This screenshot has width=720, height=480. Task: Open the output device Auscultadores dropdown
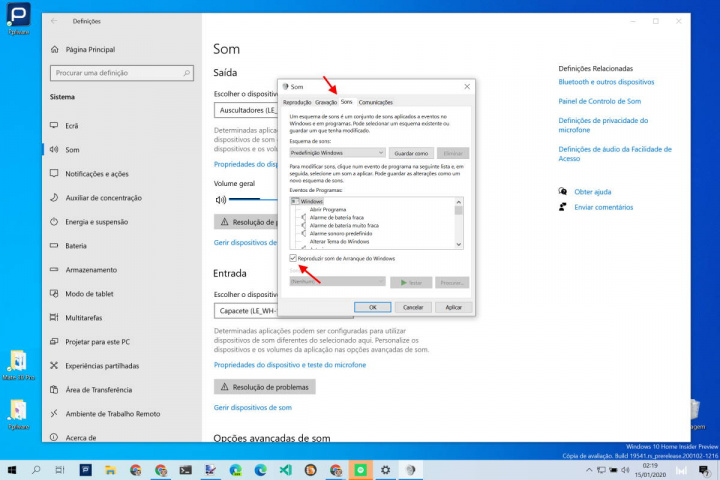245,110
